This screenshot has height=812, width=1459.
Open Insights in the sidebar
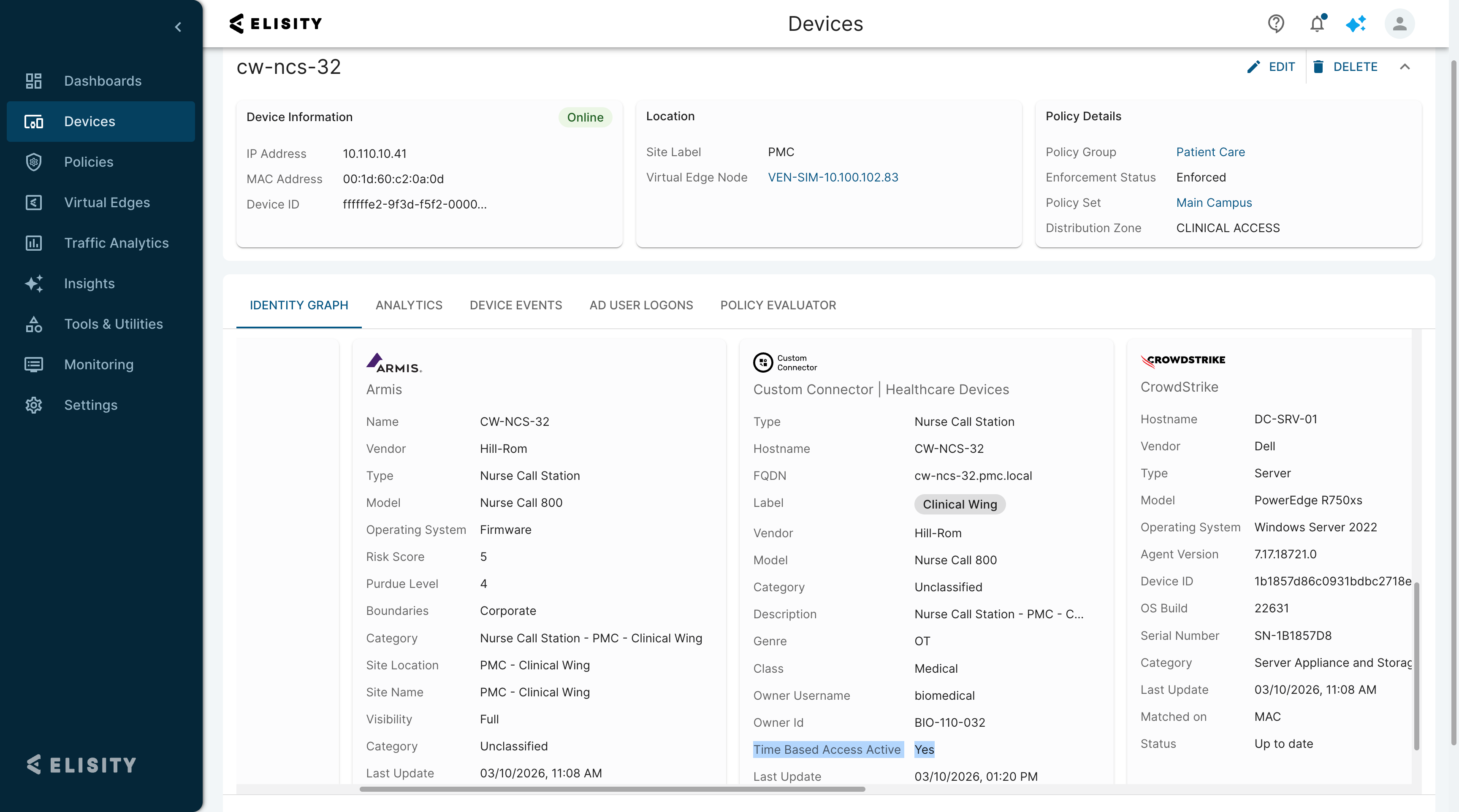click(x=89, y=284)
